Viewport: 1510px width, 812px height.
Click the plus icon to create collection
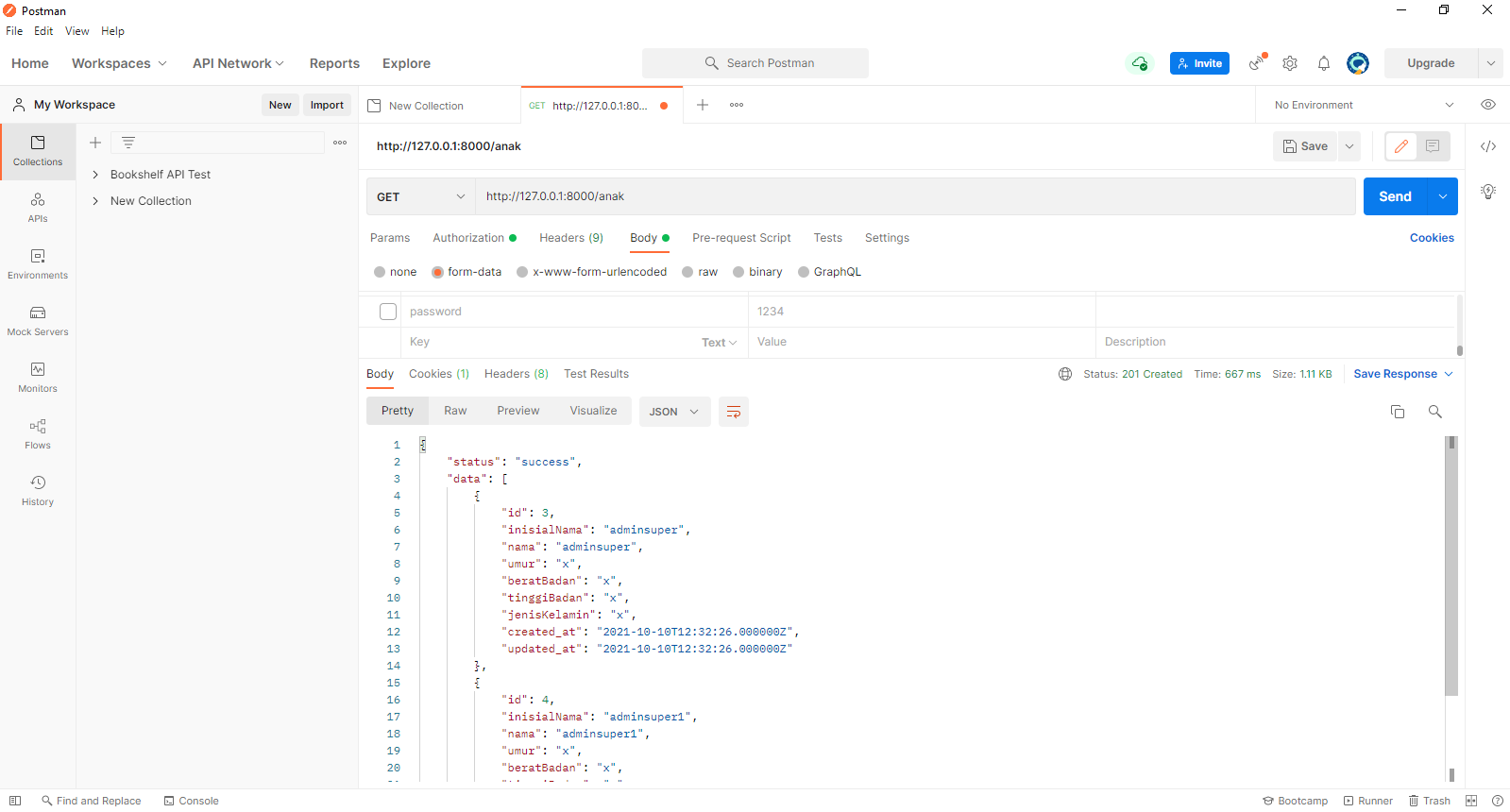[x=95, y=143]
